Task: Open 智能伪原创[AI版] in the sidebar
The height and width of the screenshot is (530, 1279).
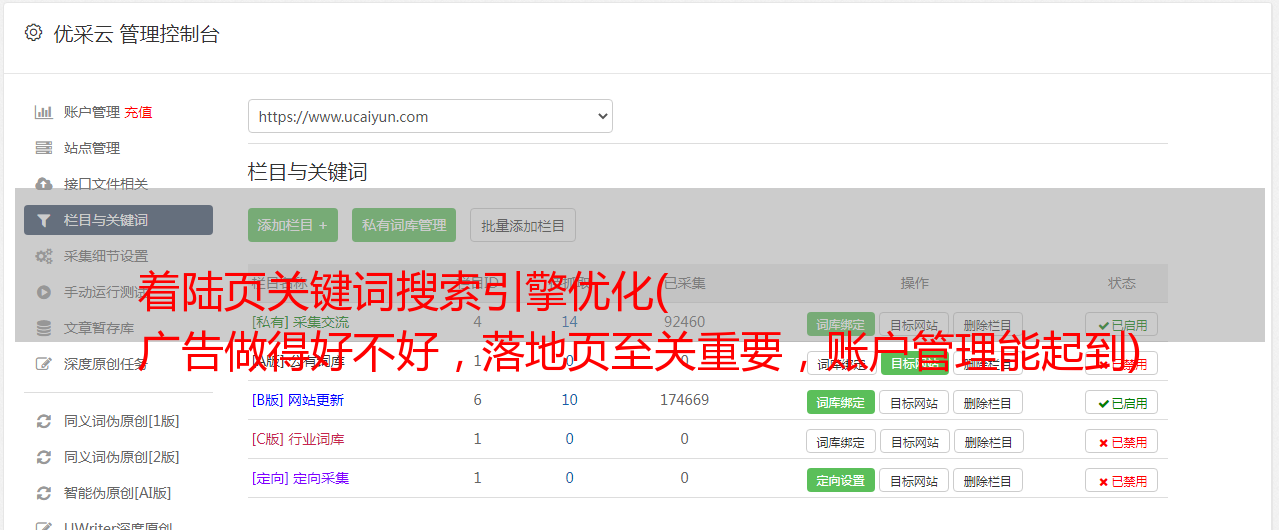Action: [118, 493]
